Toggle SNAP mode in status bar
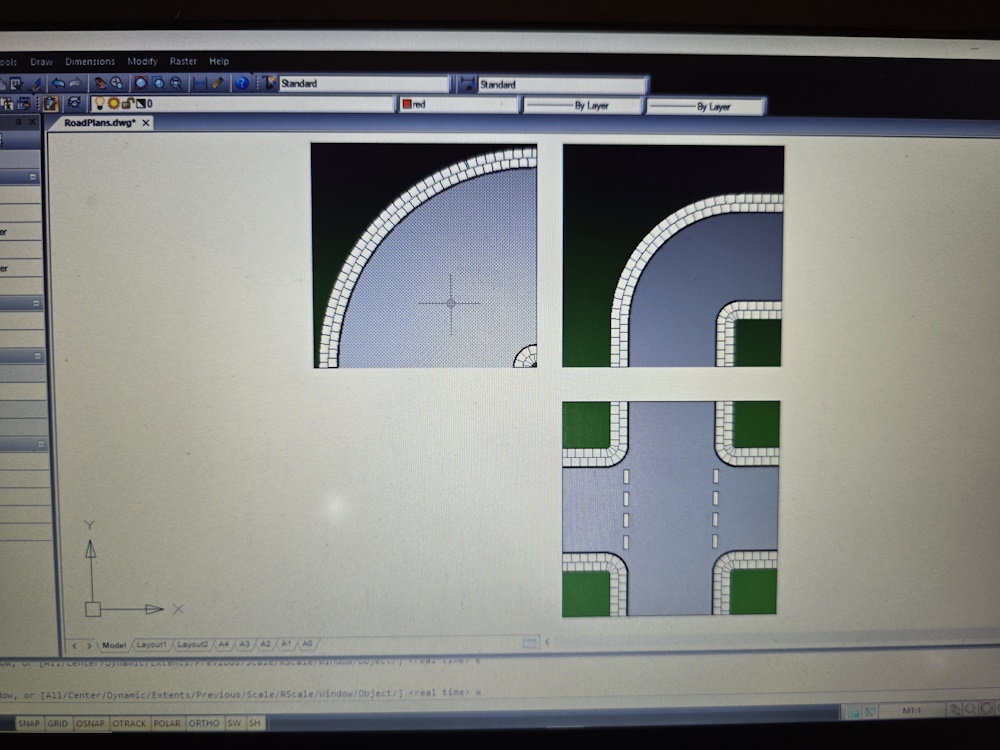Viewport: 1000px width, 750px height. [28, 723]
